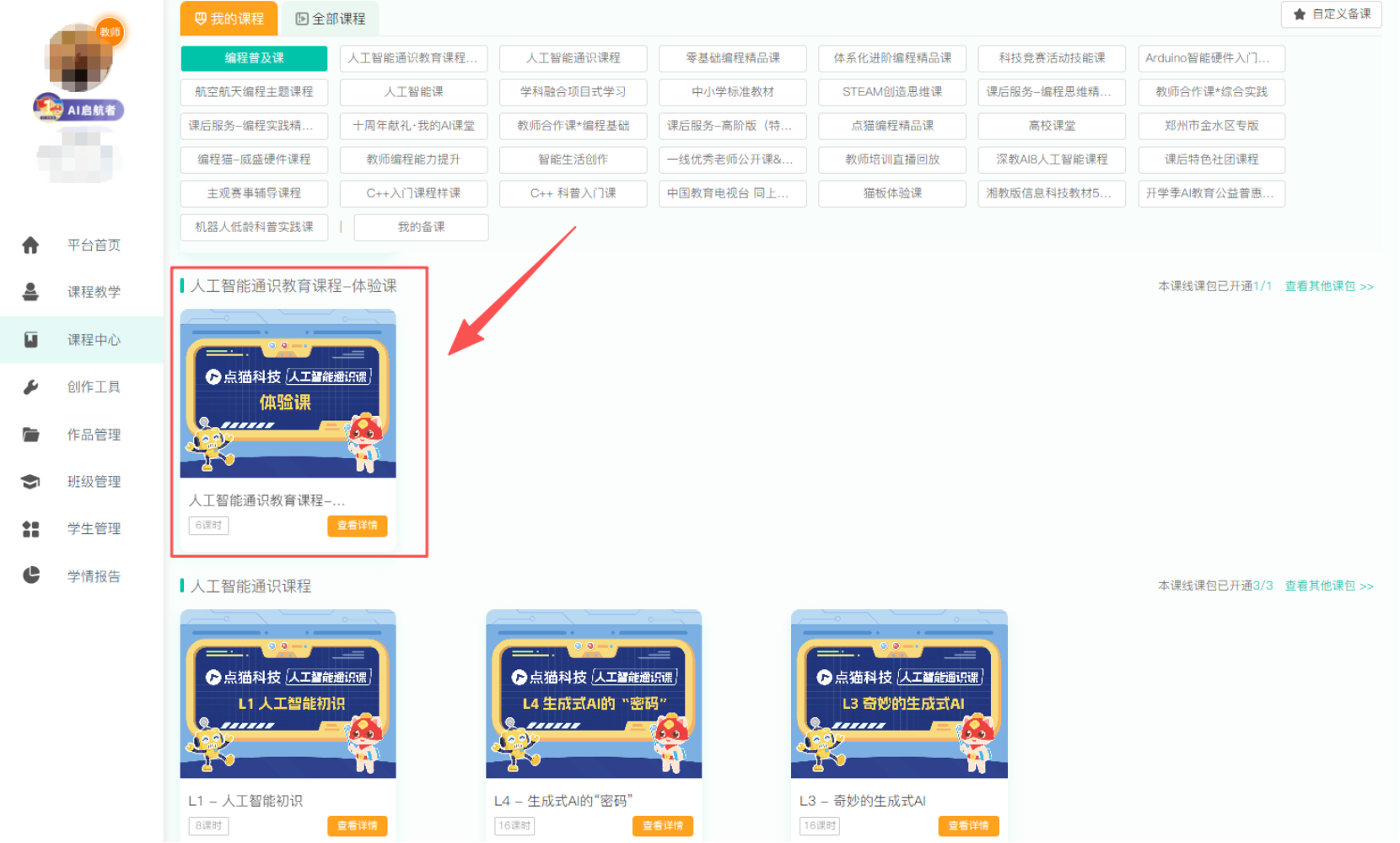Viewport: 1400px width, 843px height.
Task: Expand 查看其他课包 for 人工智能通识教育课程-体验课
Action: (1328, 287)
